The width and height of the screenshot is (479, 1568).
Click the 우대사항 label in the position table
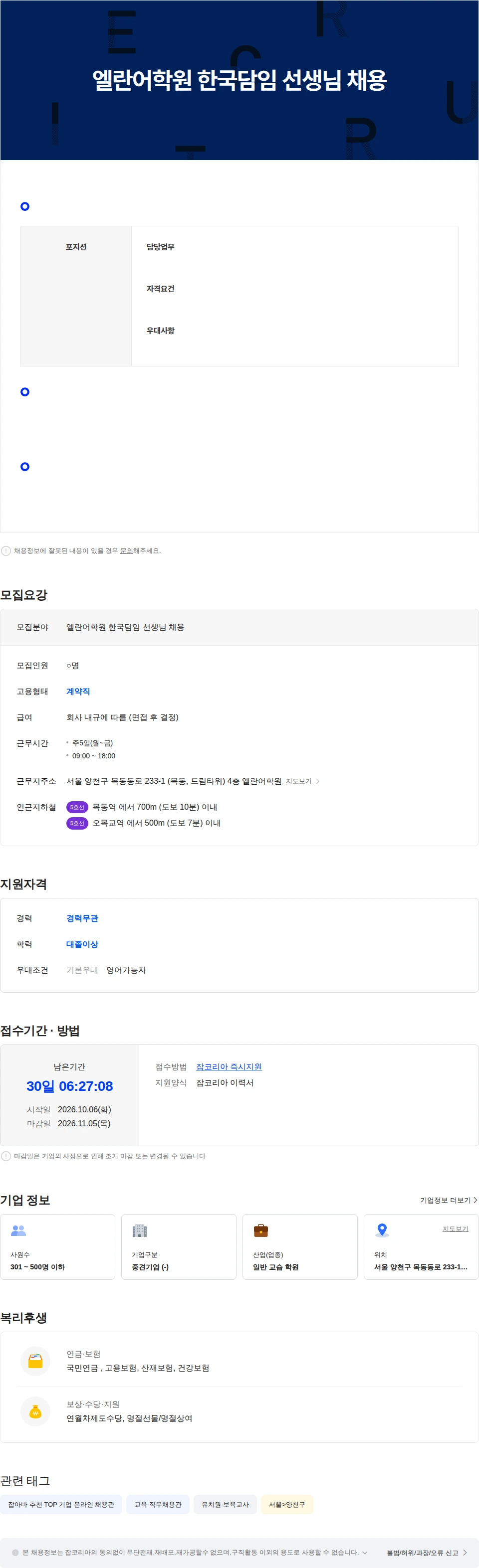(x=160, y=331)
